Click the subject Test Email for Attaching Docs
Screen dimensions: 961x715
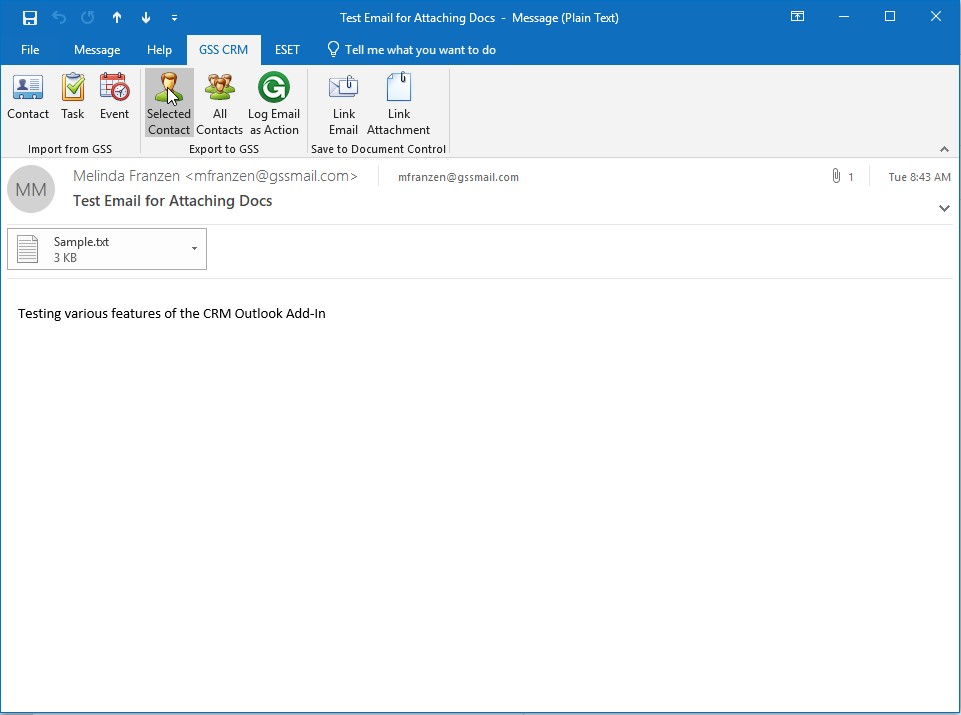172,201
